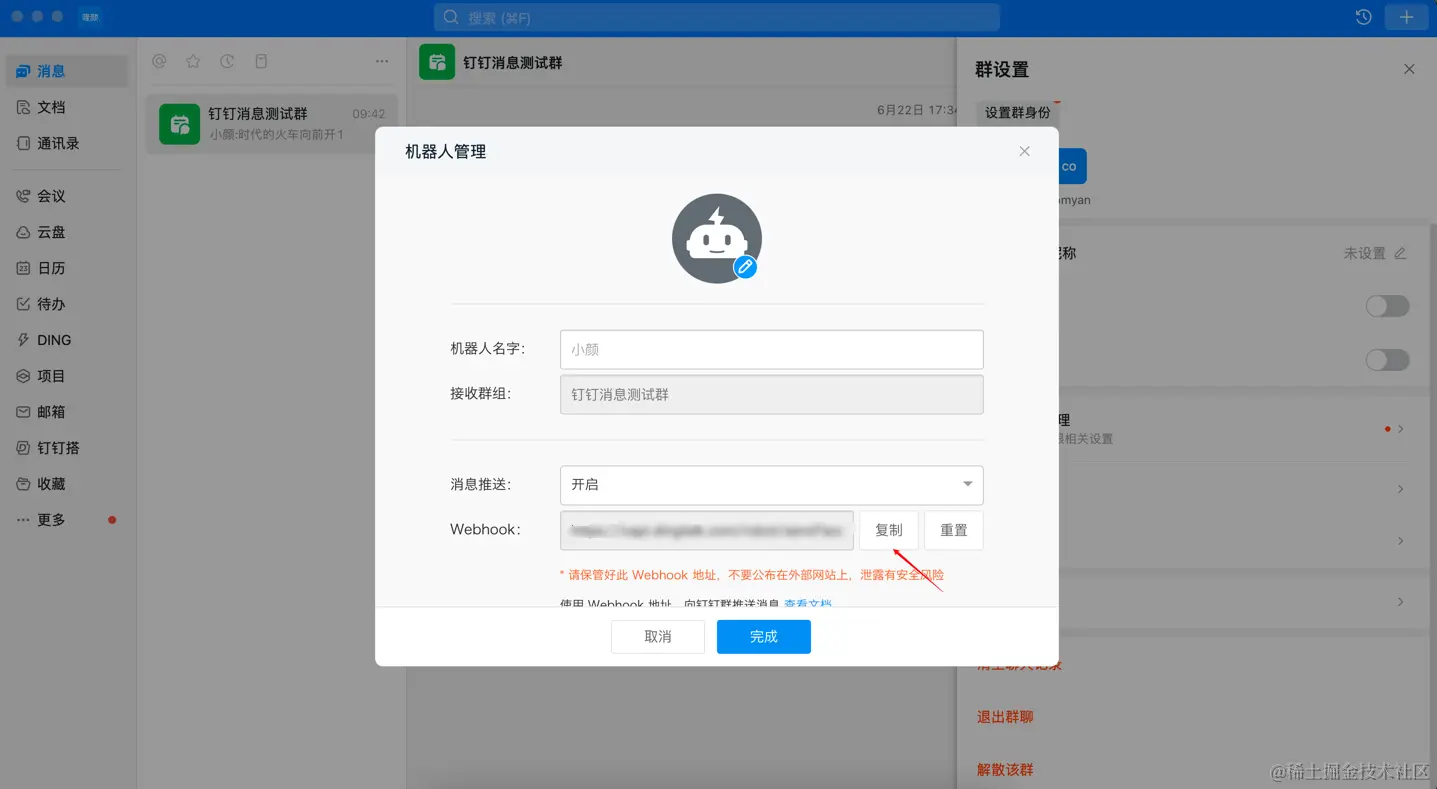Viewport: 1437px width, 789px height.
Task: Click the 待办 checkmark icon in sidebar
Action: click(x=23, y=304)
